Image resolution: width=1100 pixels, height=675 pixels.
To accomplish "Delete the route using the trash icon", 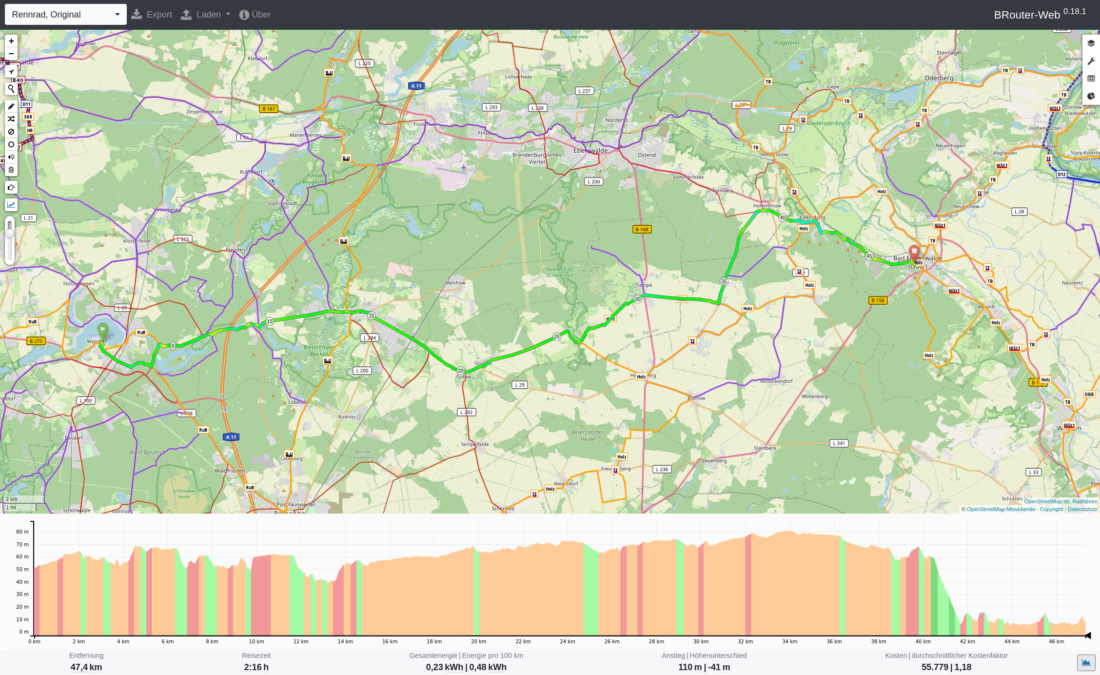I will coord(10,169).
